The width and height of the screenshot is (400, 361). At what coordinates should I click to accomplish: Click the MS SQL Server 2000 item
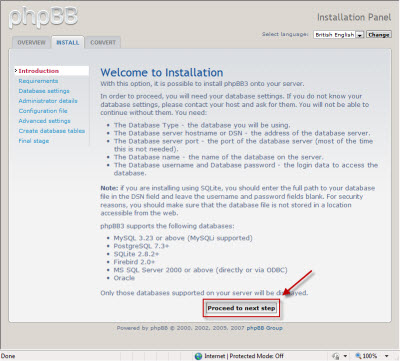tap(200, 270)
